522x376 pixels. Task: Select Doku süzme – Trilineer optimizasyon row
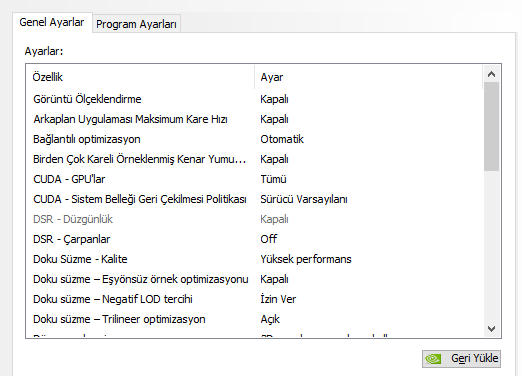click(x=255, y=319)
